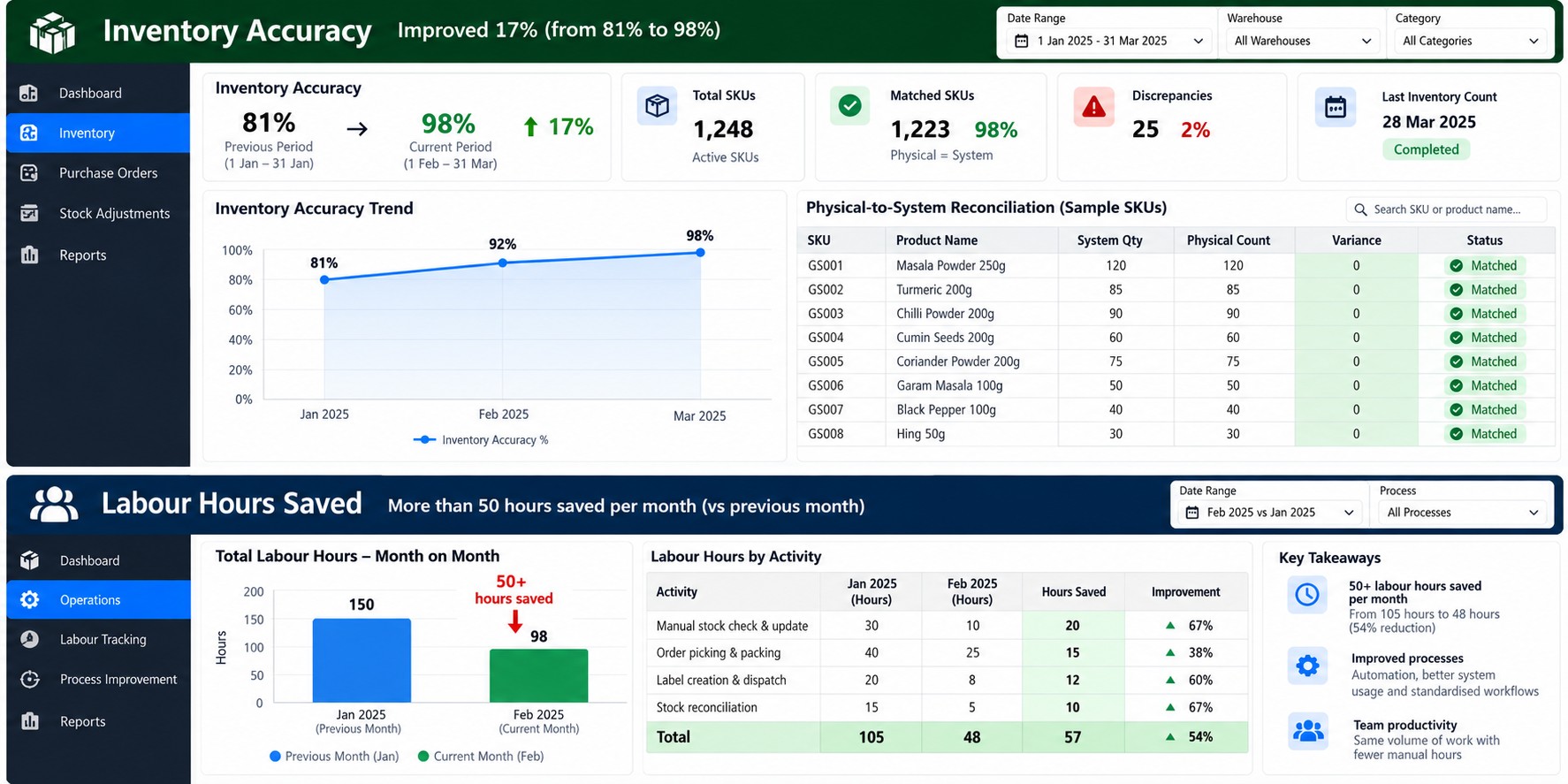
Task: Click the Hours Saved column header
Action: (1073, 592)
